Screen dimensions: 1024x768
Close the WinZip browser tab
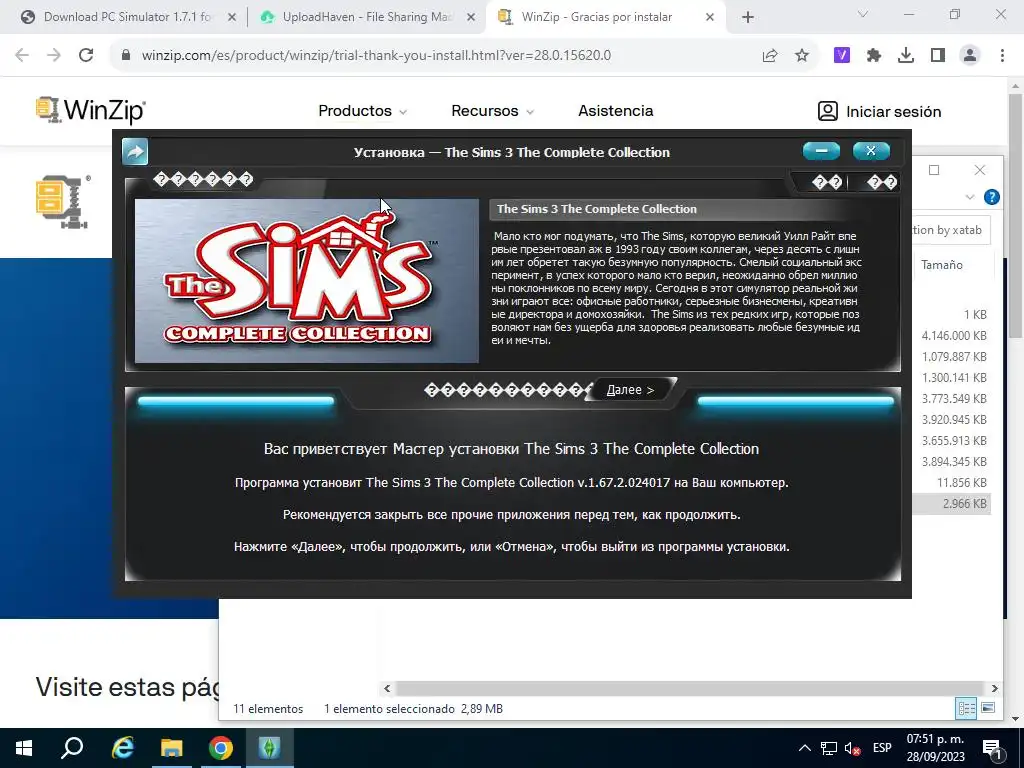710,18
